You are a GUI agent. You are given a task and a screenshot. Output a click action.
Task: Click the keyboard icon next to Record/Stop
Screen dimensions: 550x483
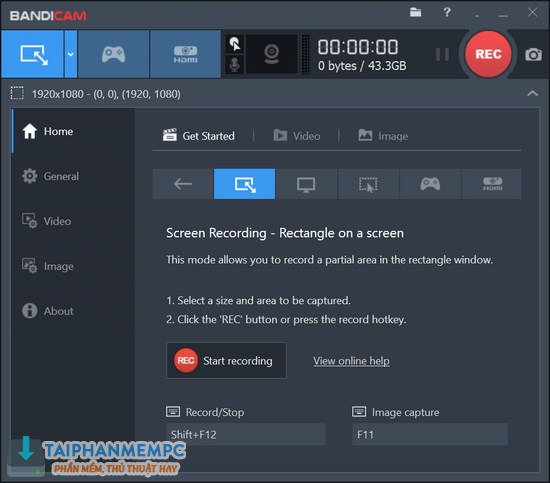point(173,411)
